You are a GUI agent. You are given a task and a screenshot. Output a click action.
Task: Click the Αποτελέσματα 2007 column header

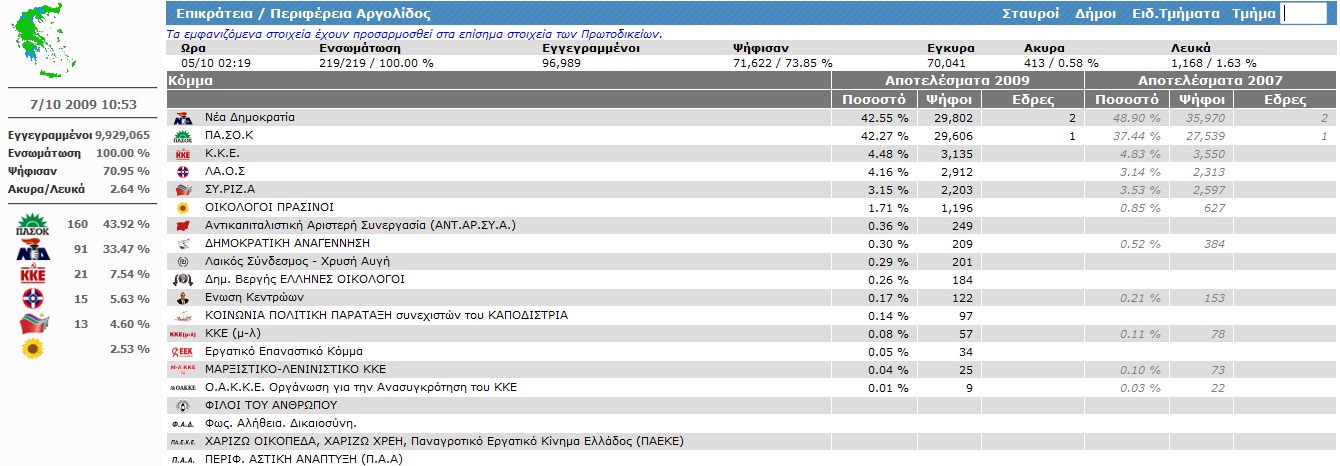[x=1210, y=81]
